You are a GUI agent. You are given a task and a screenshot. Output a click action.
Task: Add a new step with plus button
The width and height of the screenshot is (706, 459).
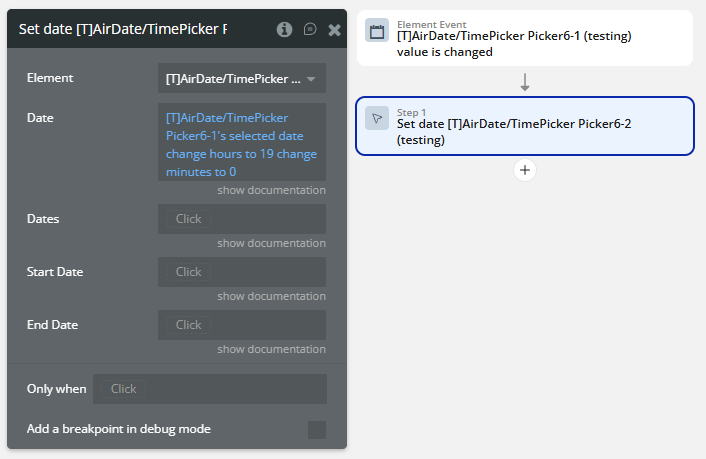[x=525, y=170]
